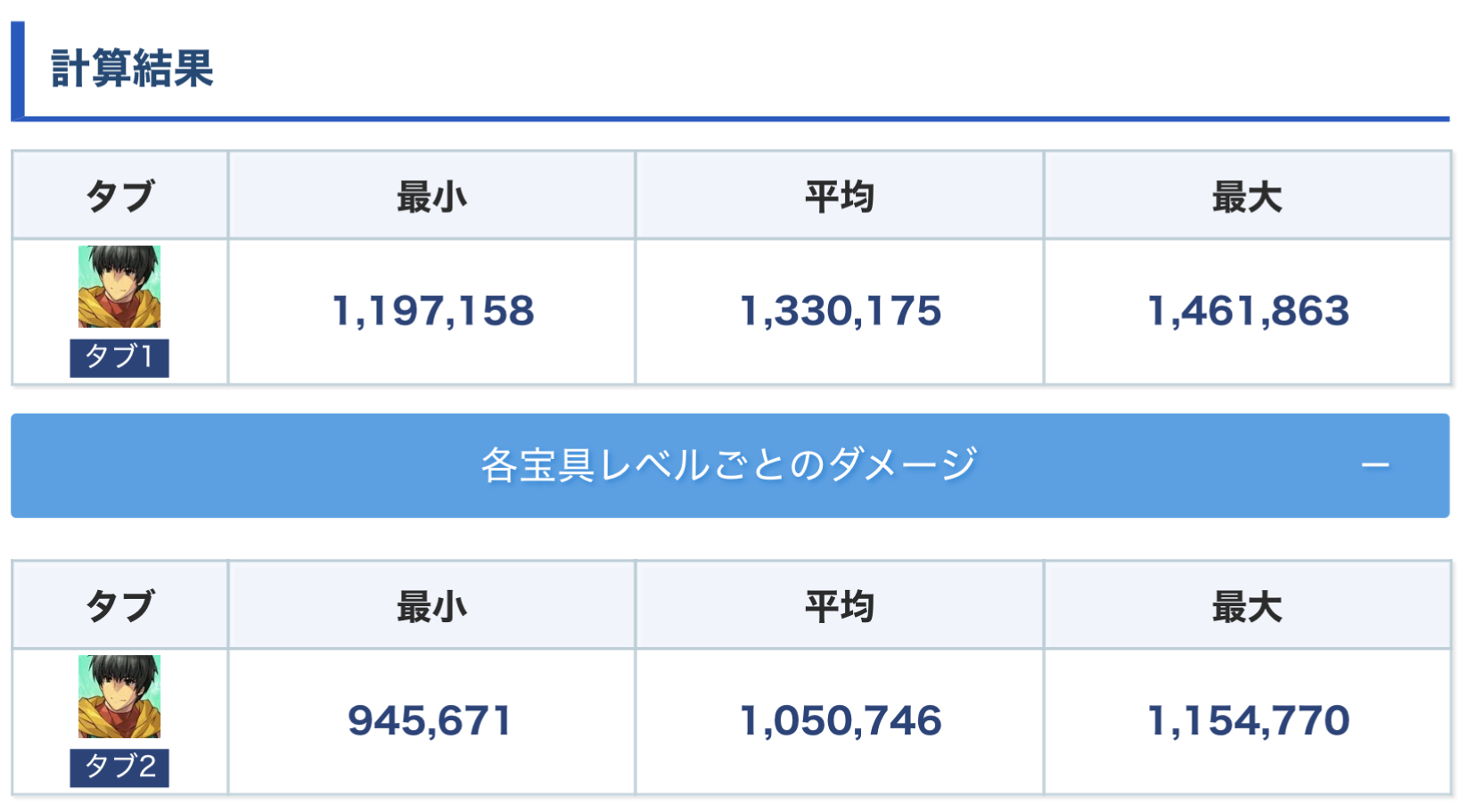Image resolution: width=1477 pixels, height=812 pixels.
Task: Click the 最大 header in the upper table
Action: [x=1246, y=196]
